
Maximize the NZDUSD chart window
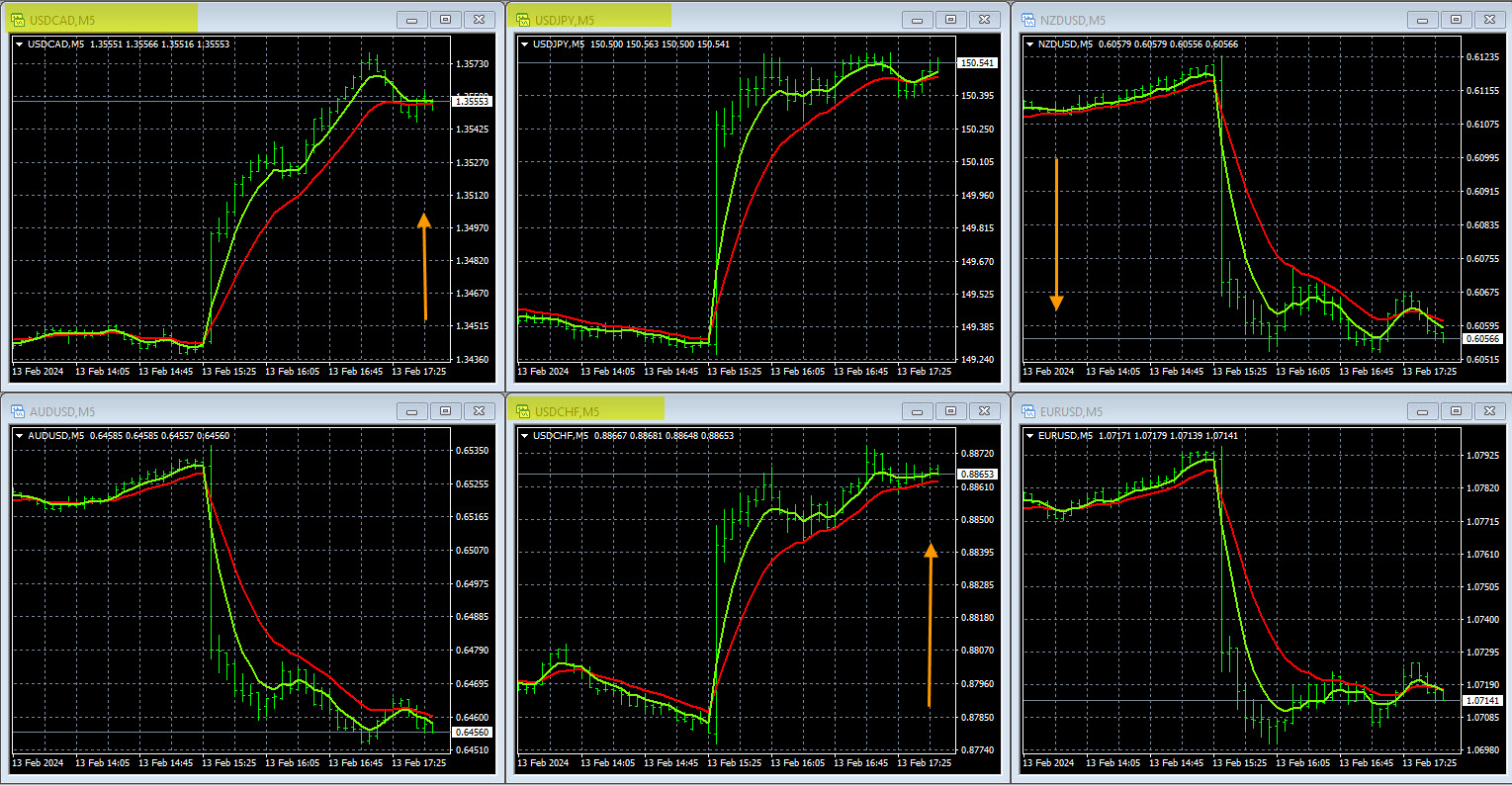click(x=1456, y=20)
